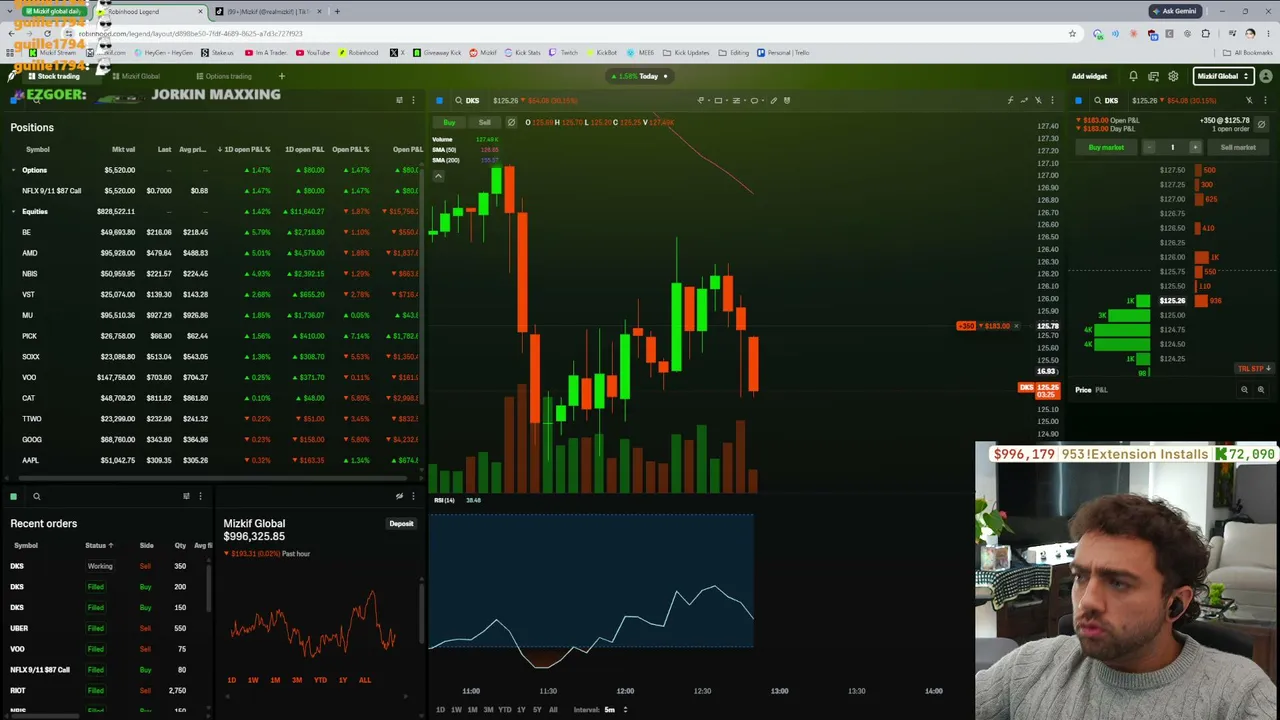Open the DKS chart widget more options menu
Viewport: 1280px width, 720px height.
pyautogui.click(x=1052, y=100)
